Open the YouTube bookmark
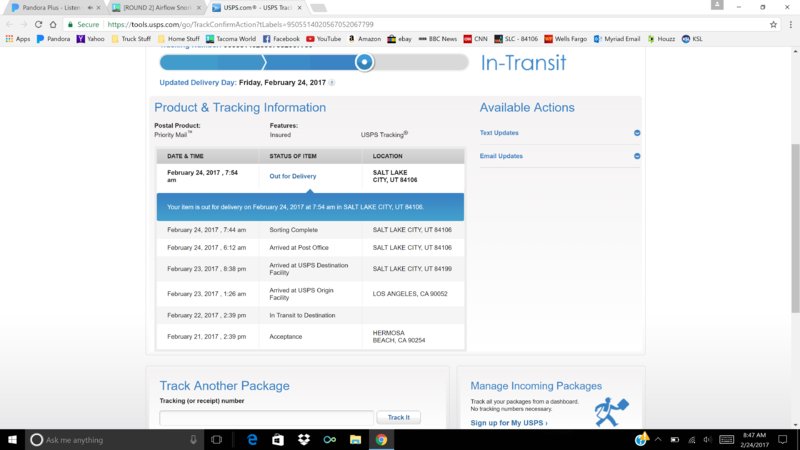The image size is (800, 450). pyautogui.click(x=323, y=39)
